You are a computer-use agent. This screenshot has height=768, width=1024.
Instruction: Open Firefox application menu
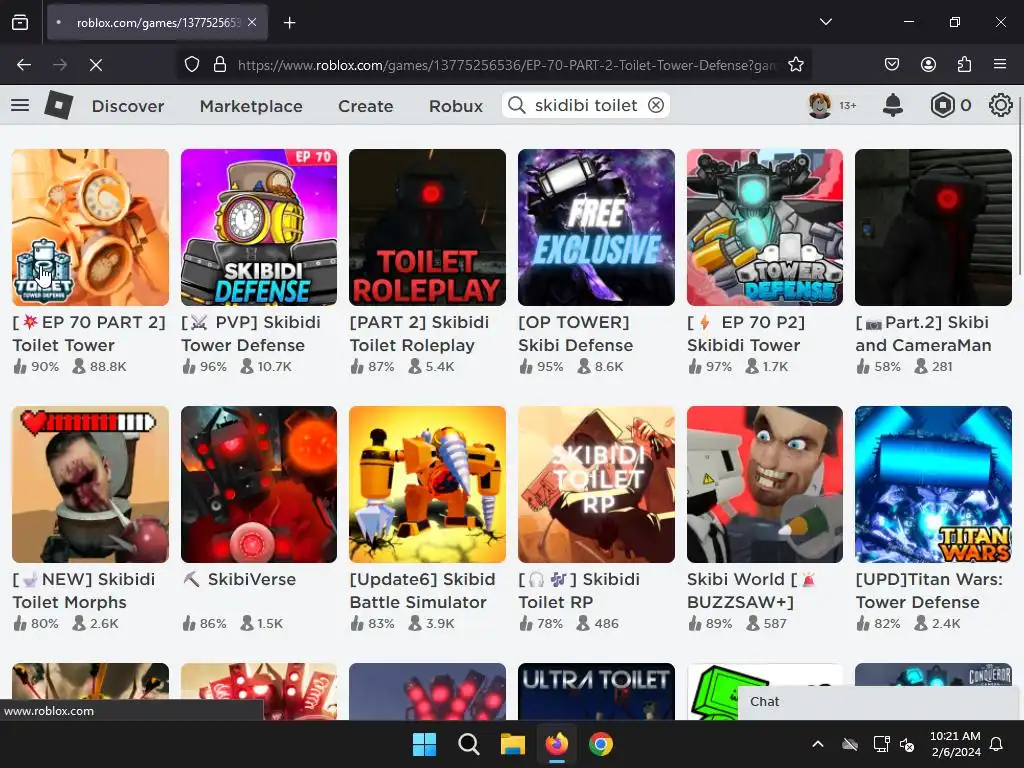click(x=1000, y=65)
